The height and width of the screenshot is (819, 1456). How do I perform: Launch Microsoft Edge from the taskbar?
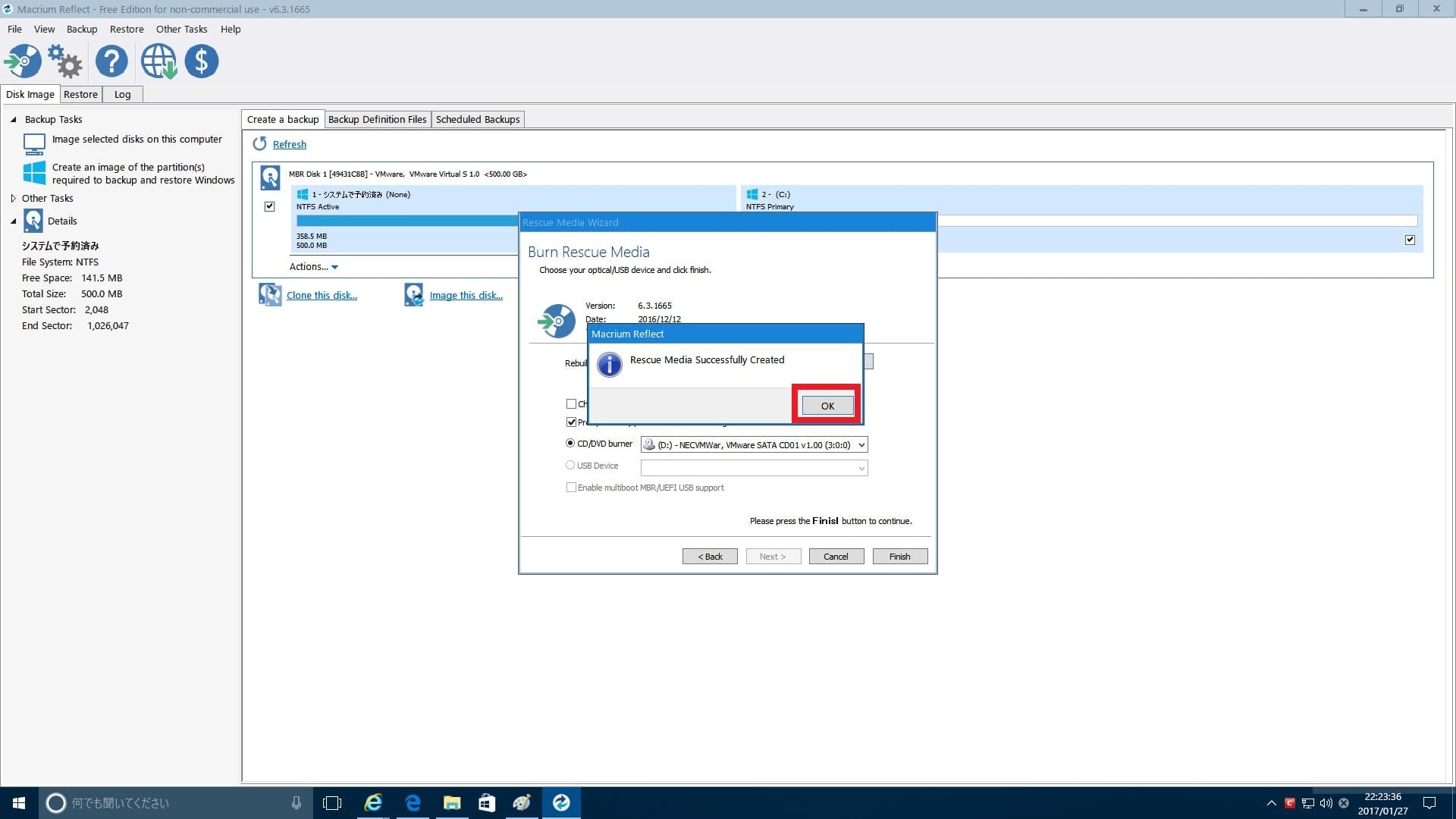tap(413, 802)
